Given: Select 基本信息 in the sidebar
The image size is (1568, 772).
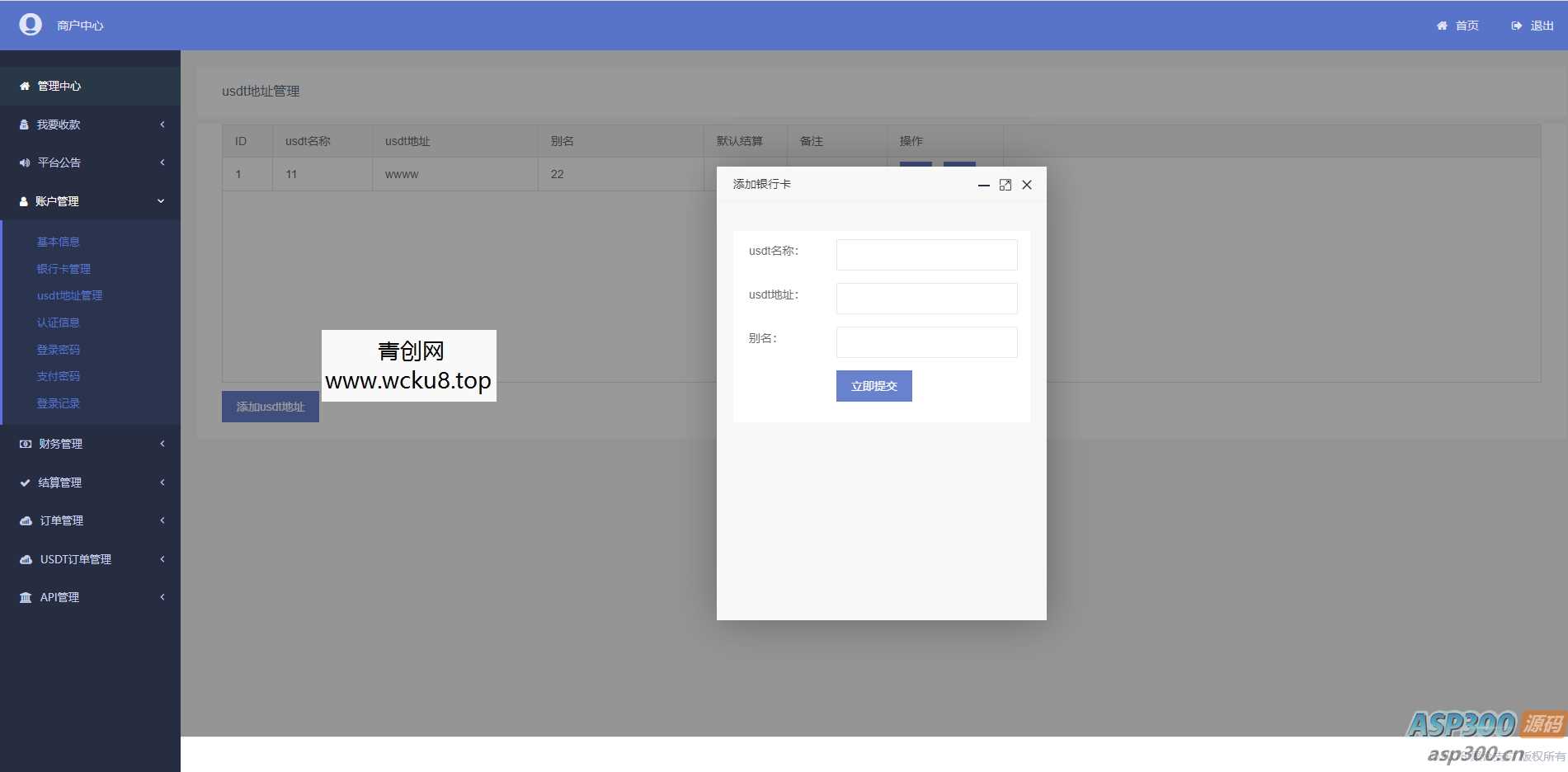Looking at the screenshot, I should pyautogui.click(x=59, y=242).
